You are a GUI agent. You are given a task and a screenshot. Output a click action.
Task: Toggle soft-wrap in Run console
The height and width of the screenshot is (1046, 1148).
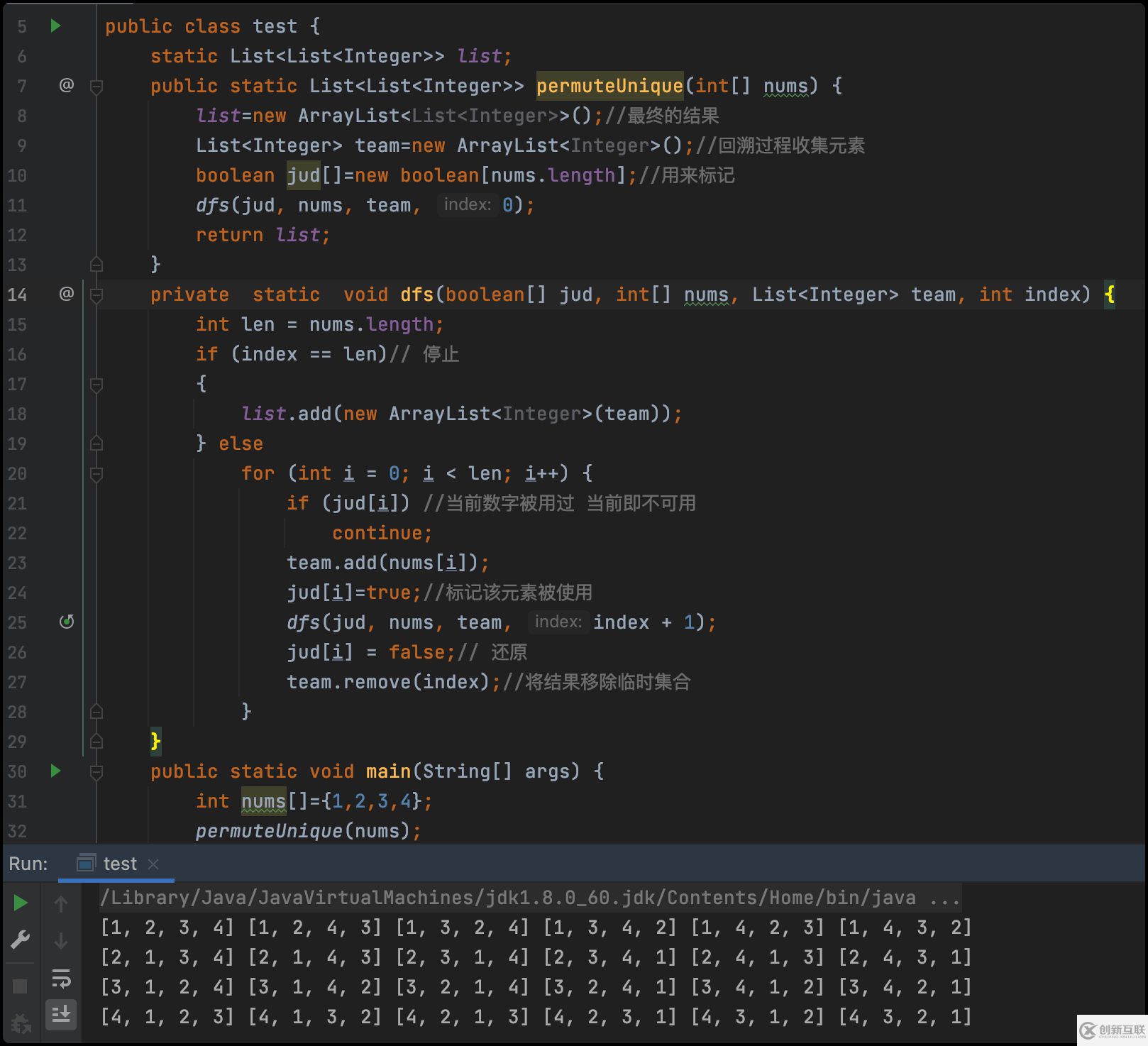tap(61, 979)
